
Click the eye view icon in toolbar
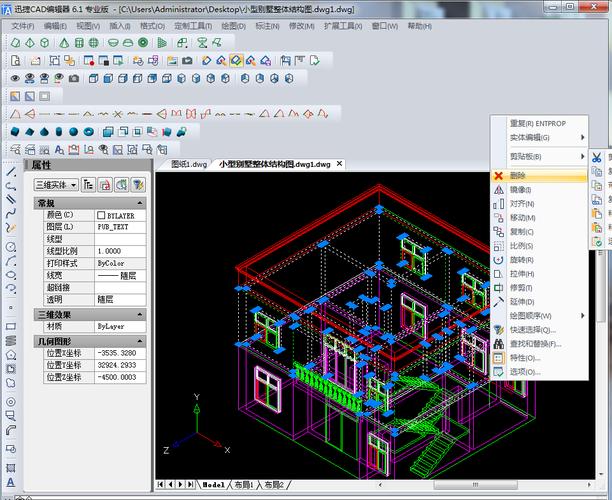16,78
